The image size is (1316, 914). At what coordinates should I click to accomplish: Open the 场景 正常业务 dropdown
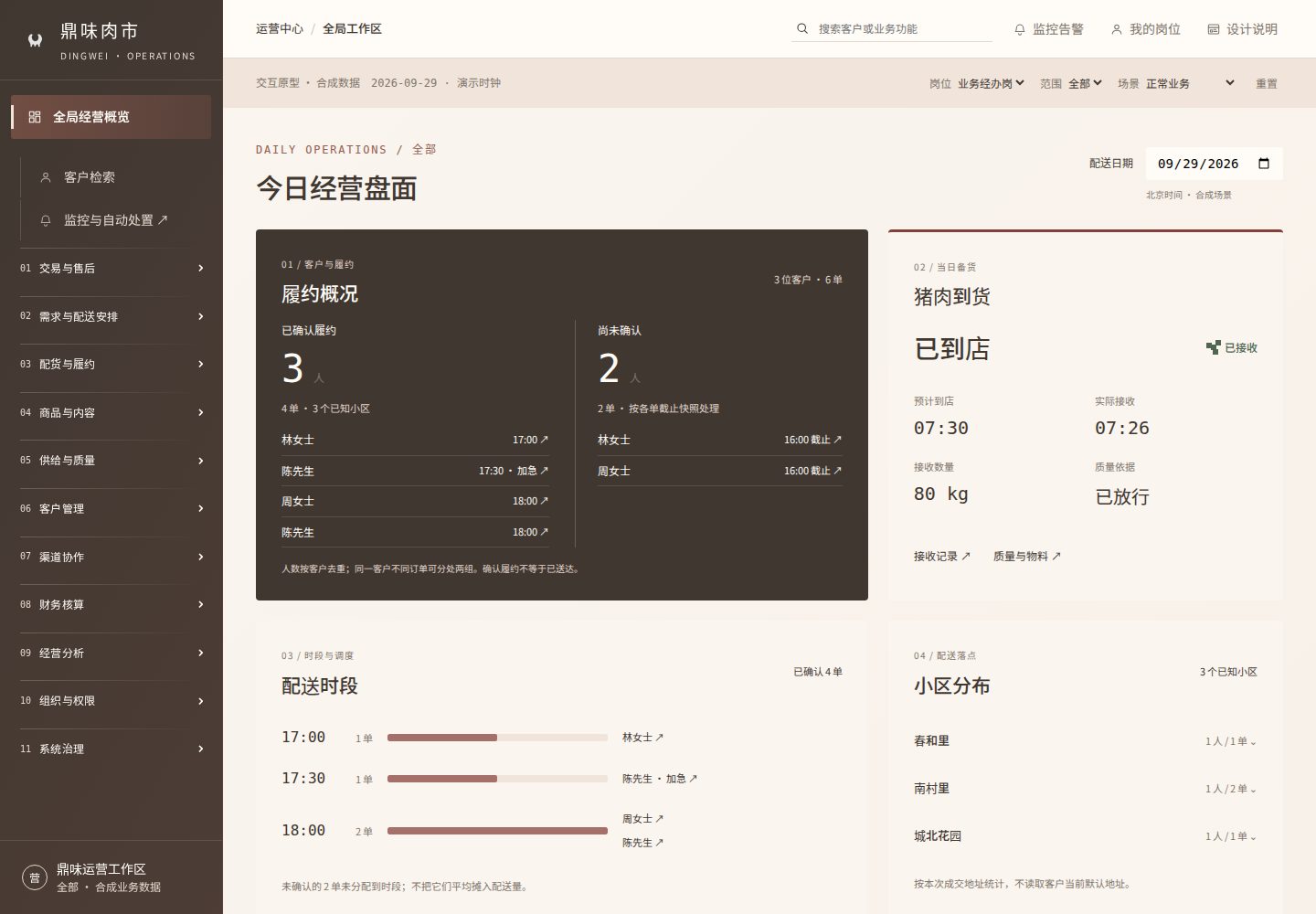1190,83
